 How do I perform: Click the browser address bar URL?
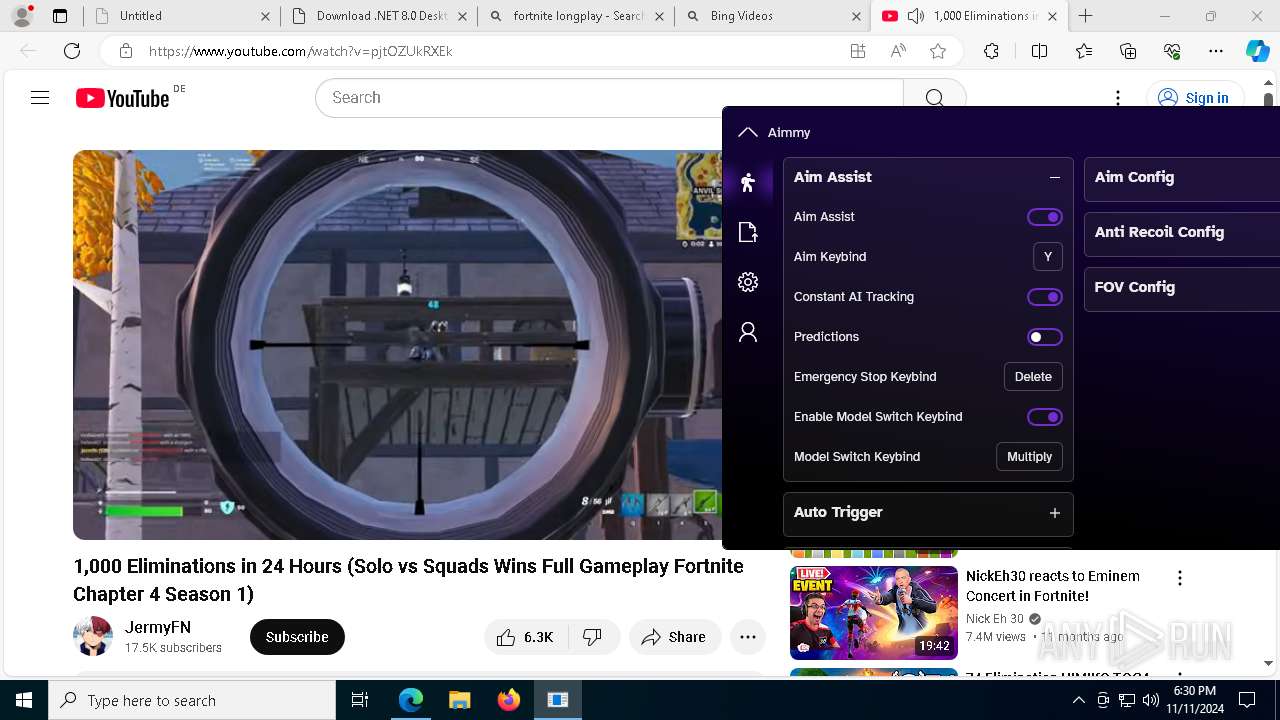tap(300, 51)
